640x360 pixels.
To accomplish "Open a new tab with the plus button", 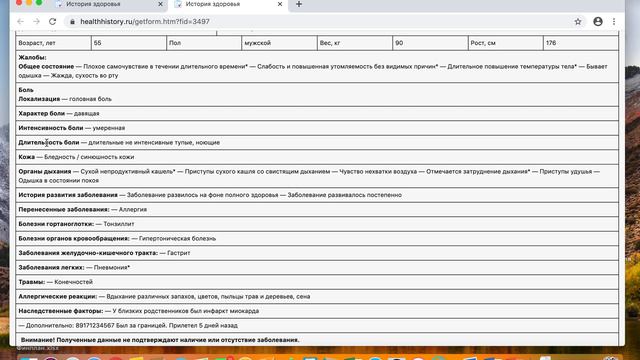I will click(x=299, y=4).
